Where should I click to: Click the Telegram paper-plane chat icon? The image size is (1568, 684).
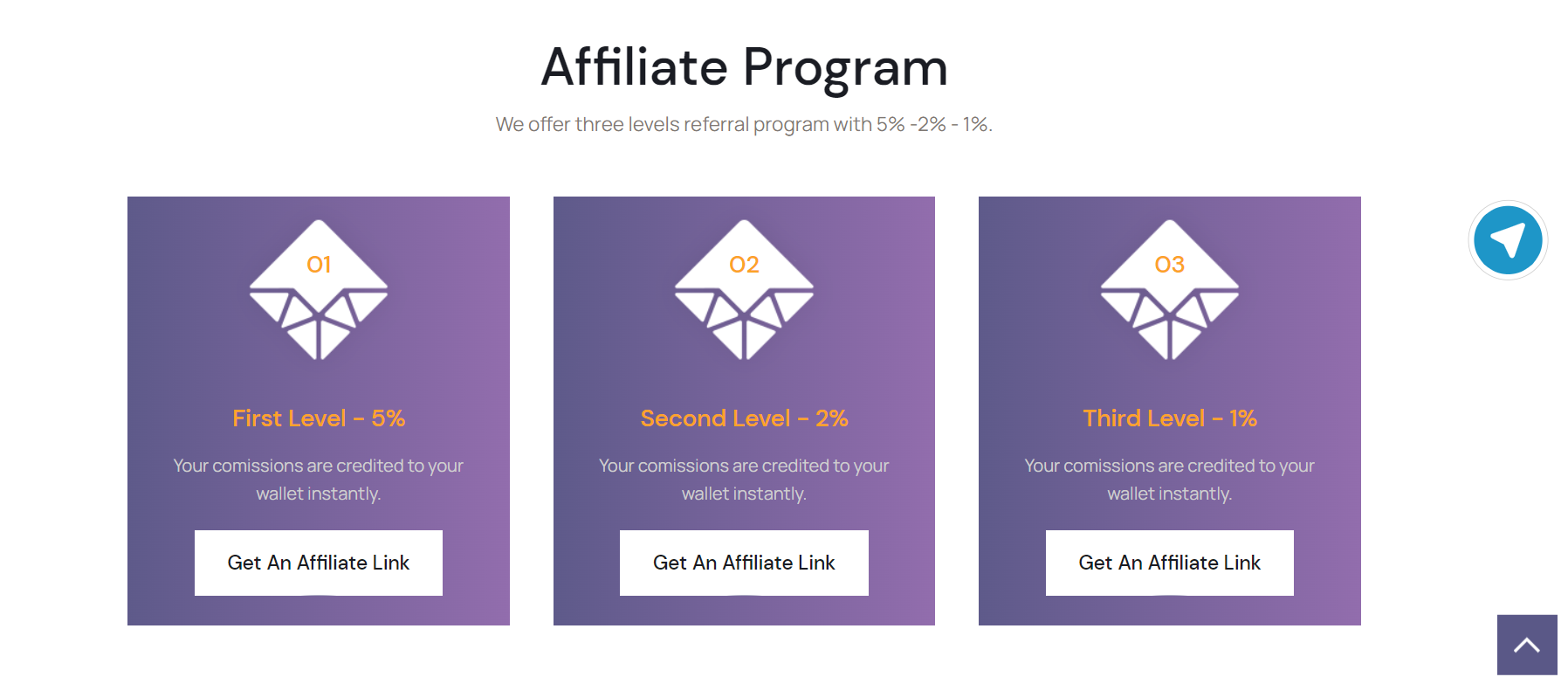[x=1508, y=240]
